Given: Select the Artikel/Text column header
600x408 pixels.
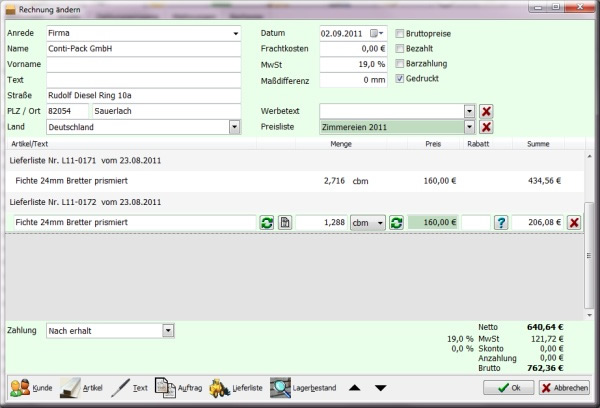Looking at the screenshot, I should pyautogui.click(x=29, y=144).
